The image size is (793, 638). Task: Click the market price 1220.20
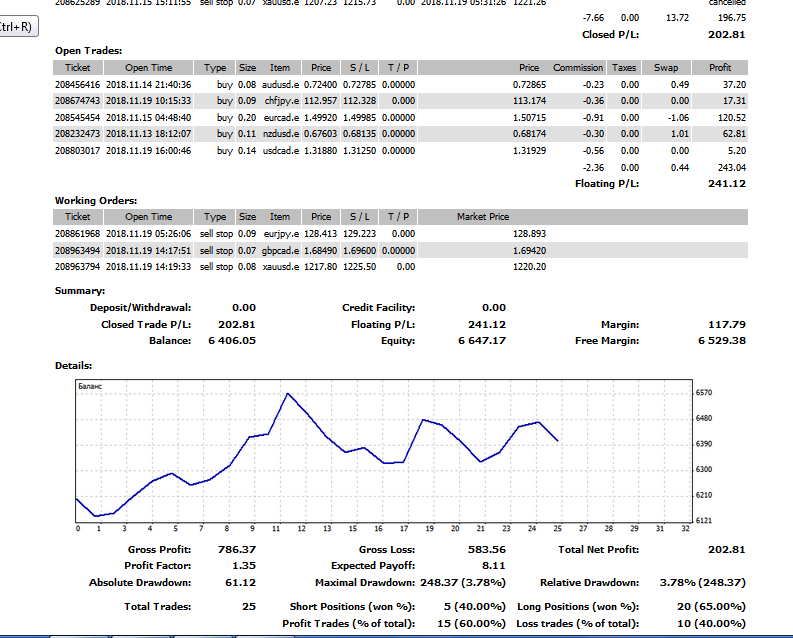530,266
